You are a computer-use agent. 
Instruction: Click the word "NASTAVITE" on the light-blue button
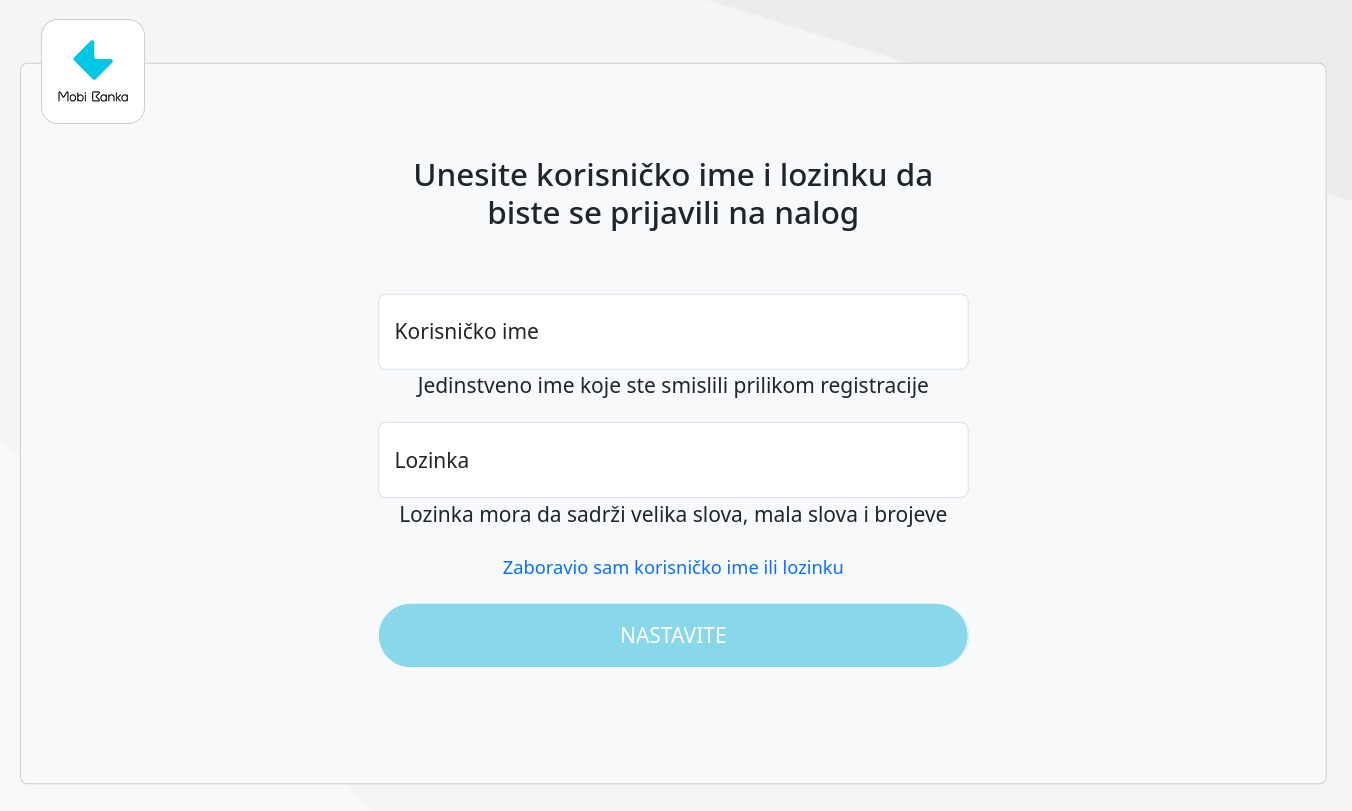673,635
